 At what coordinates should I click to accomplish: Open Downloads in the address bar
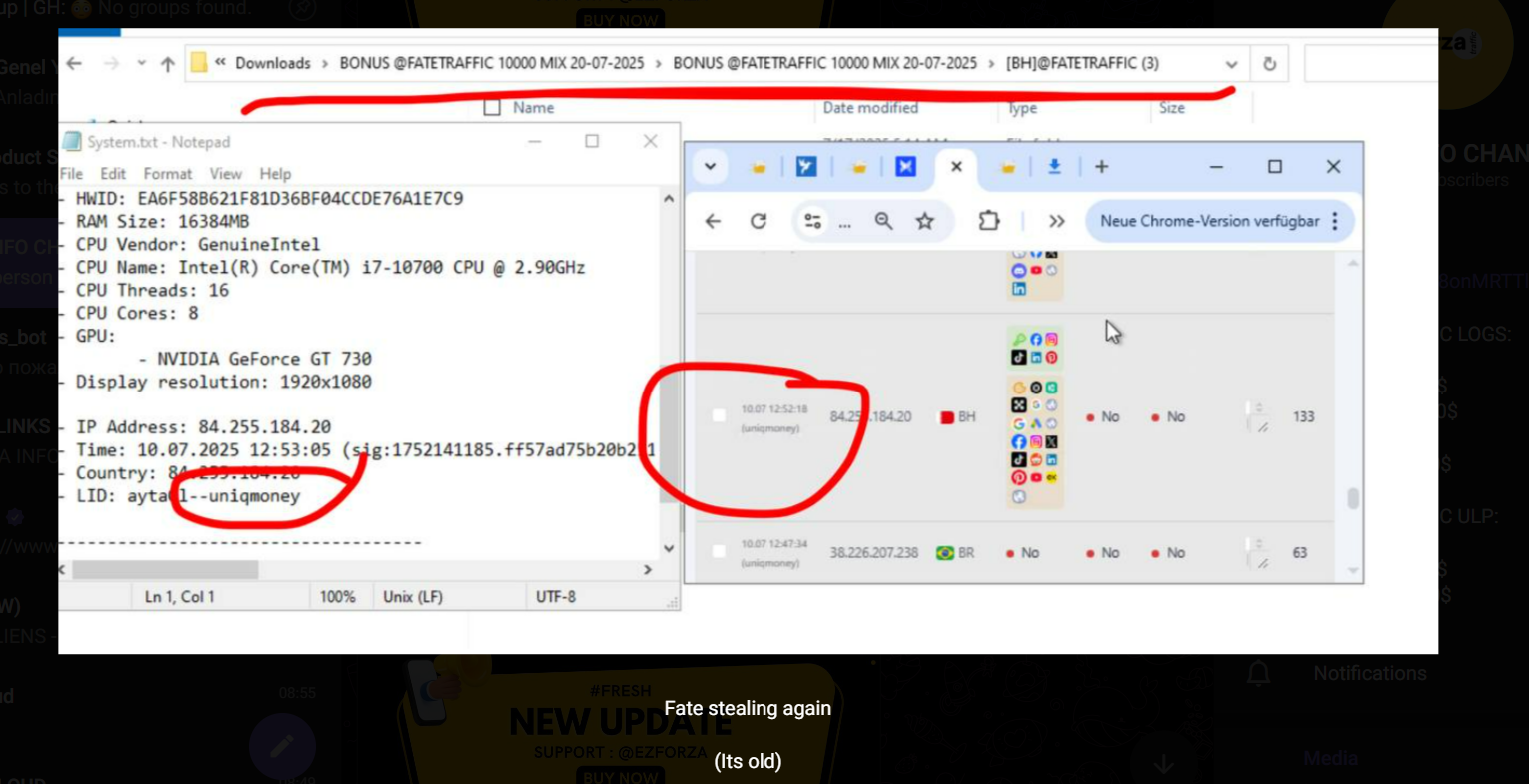click(x=272, y=63)
